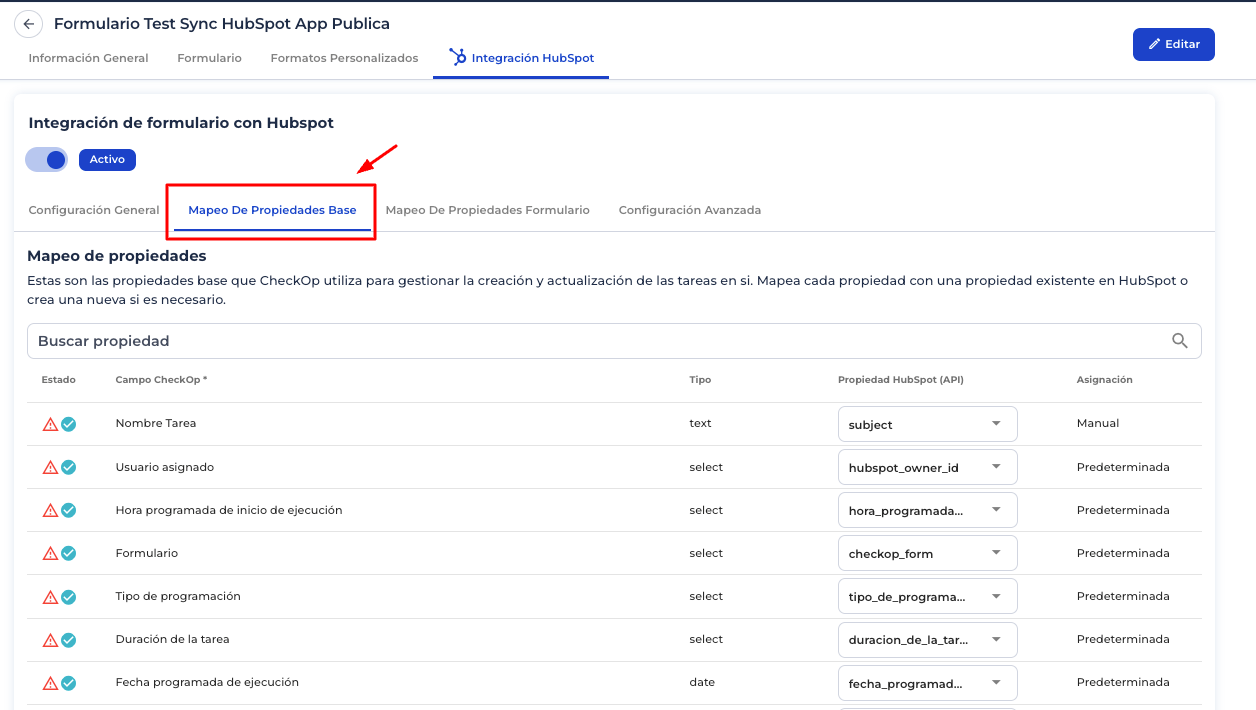Image resolution: width=1256 pixels, height=710 pixels.
Task: Click the Activo status badge
Action: click(107, 159)
